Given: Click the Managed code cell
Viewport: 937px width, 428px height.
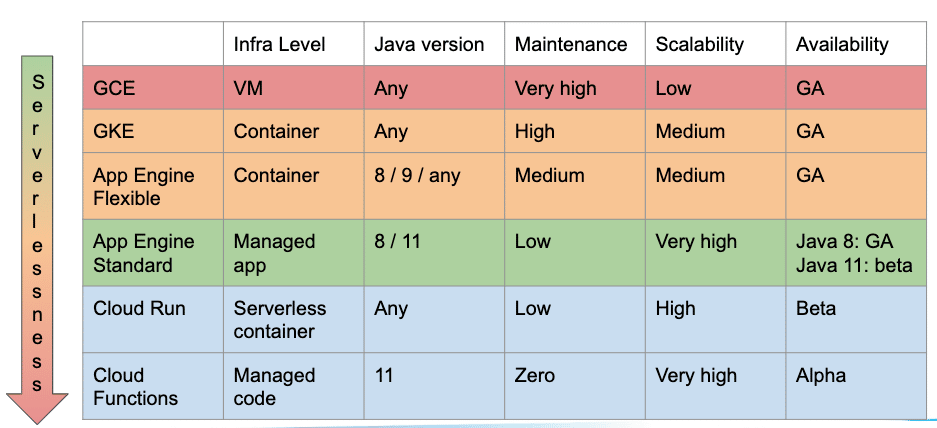Looking at the screenshot, I should pos(294,386).
